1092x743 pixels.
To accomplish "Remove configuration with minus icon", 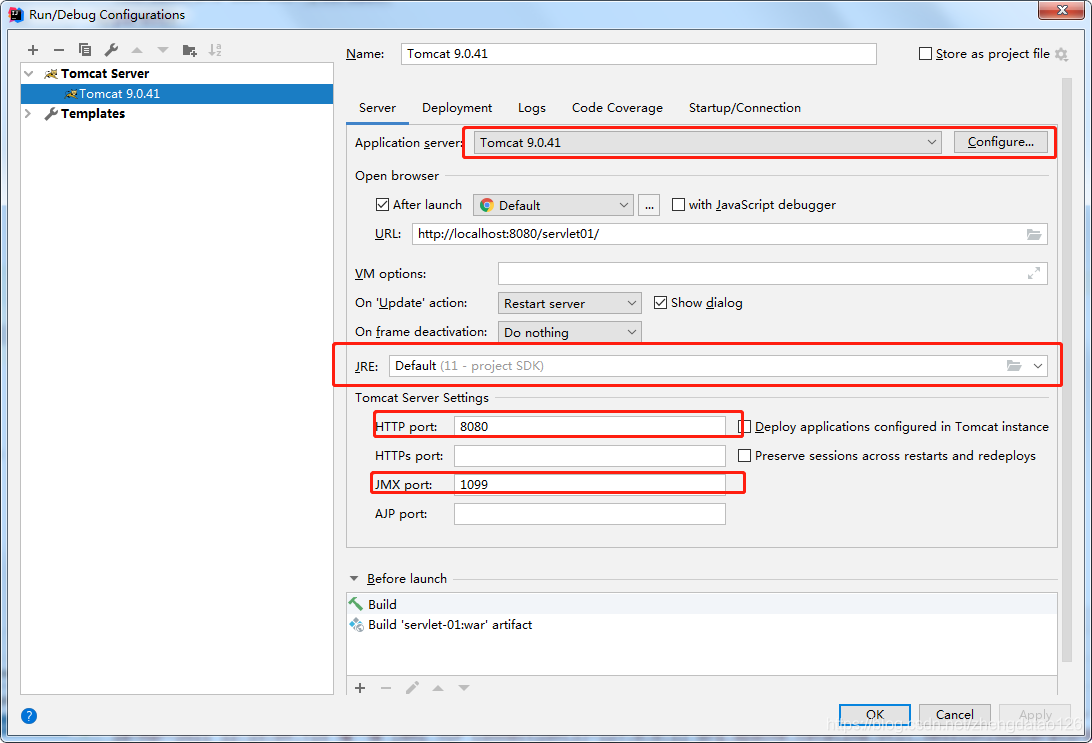I will pyautogui.click(x=58, y=50).
